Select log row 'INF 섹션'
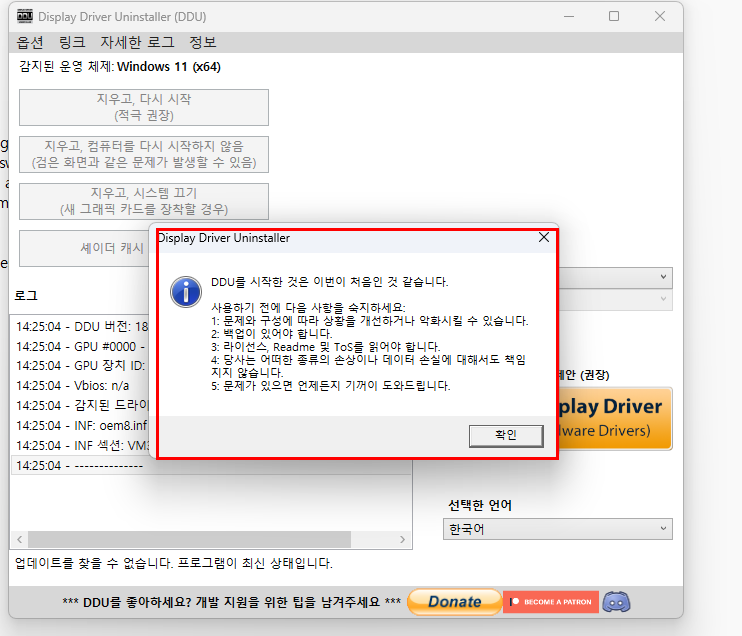742x636 pixels. [81, 445]
